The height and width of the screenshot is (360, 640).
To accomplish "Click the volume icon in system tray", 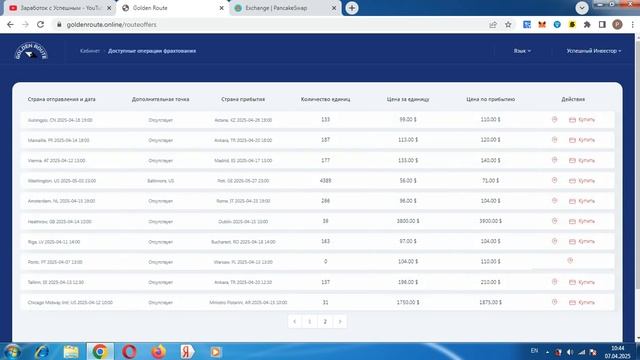I will [x=570, y=352].
